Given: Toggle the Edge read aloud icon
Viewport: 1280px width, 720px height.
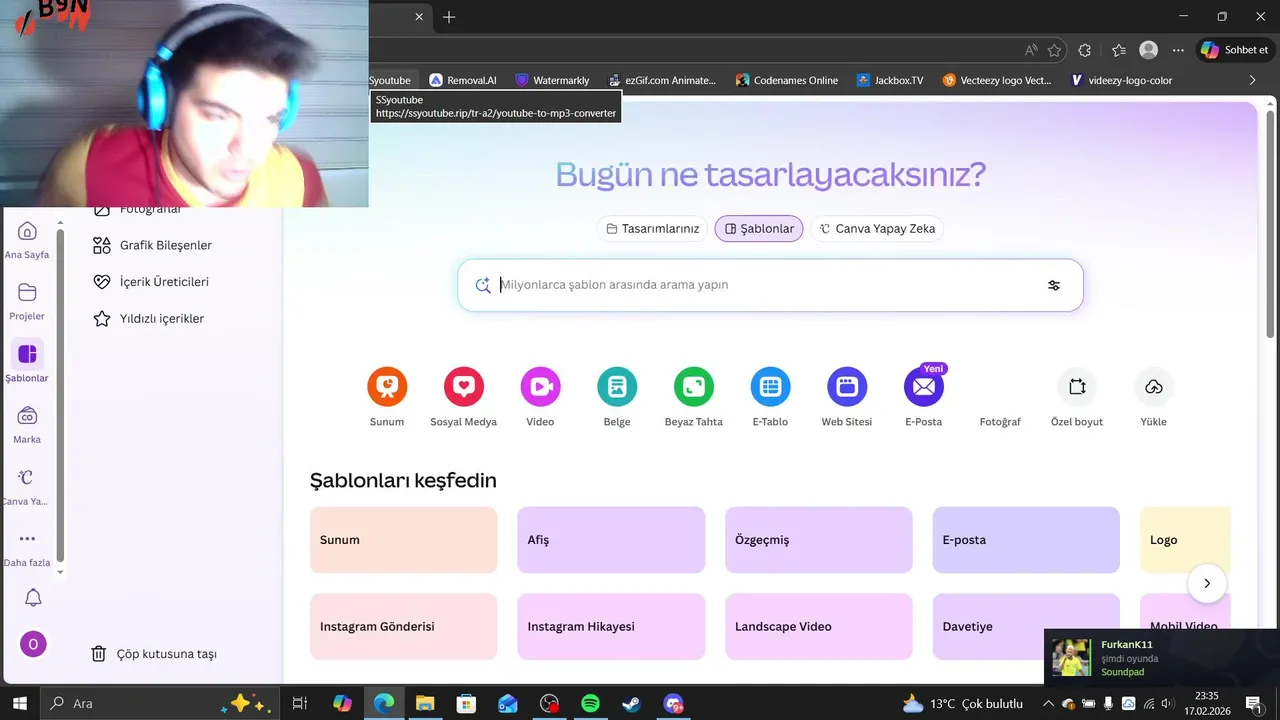Looking at the screenshot, I should click(1031, 50).
